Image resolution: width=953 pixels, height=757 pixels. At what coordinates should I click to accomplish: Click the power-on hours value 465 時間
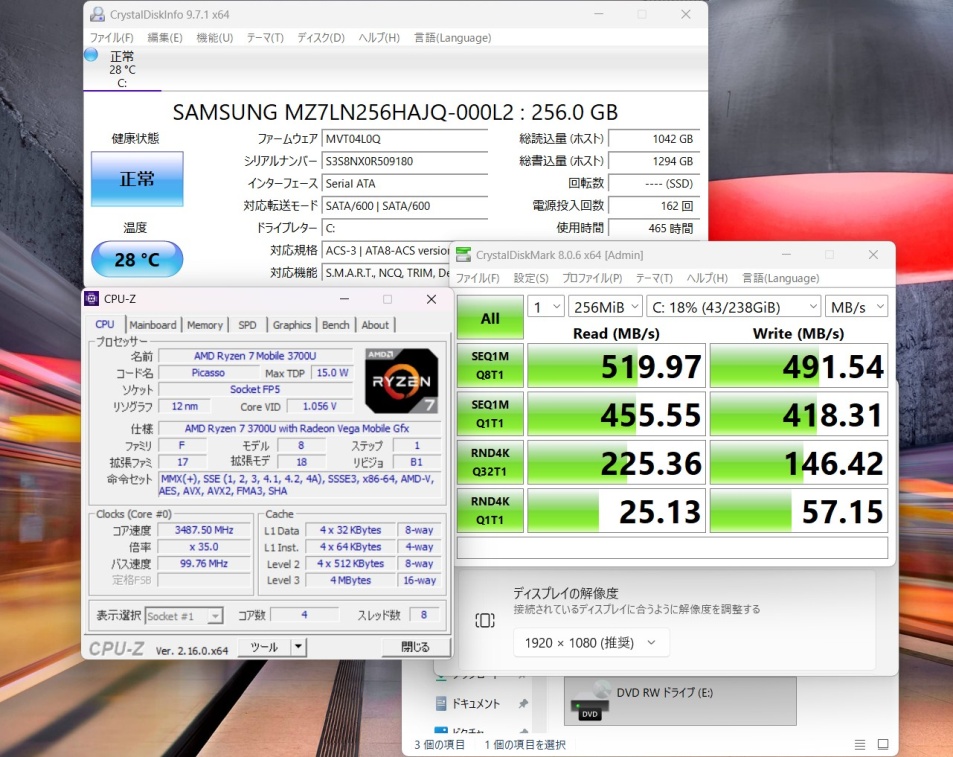click(x=654, y=228)
